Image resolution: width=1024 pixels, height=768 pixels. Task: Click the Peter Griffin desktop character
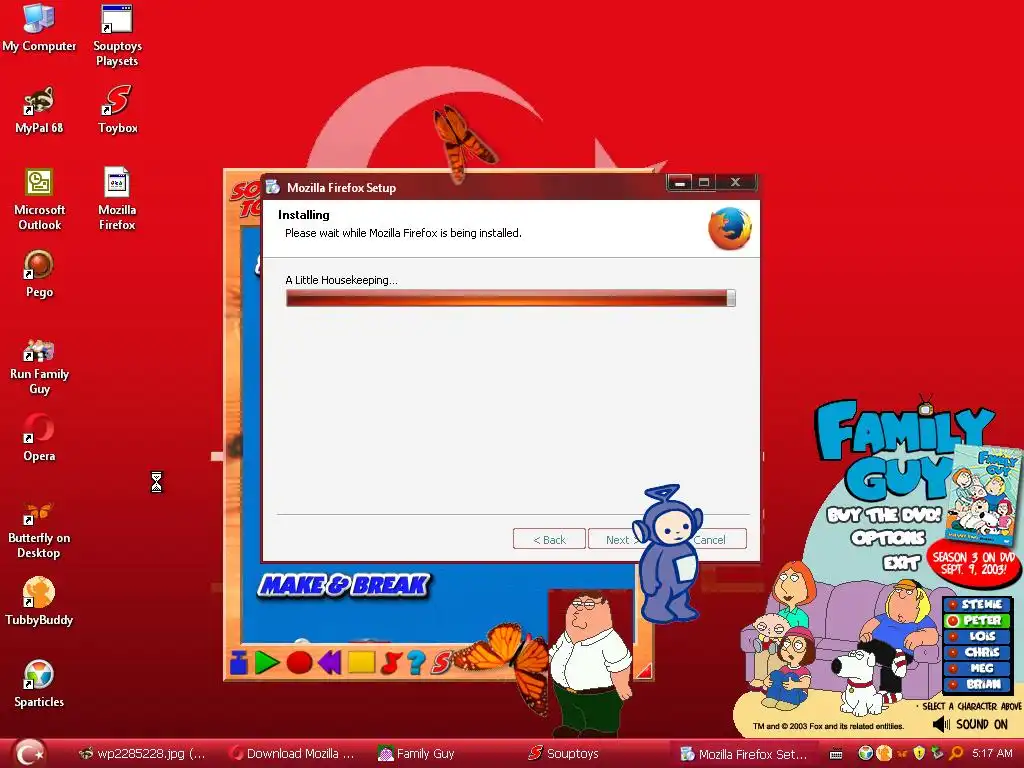pyautogui.click(x=590, y=663)
